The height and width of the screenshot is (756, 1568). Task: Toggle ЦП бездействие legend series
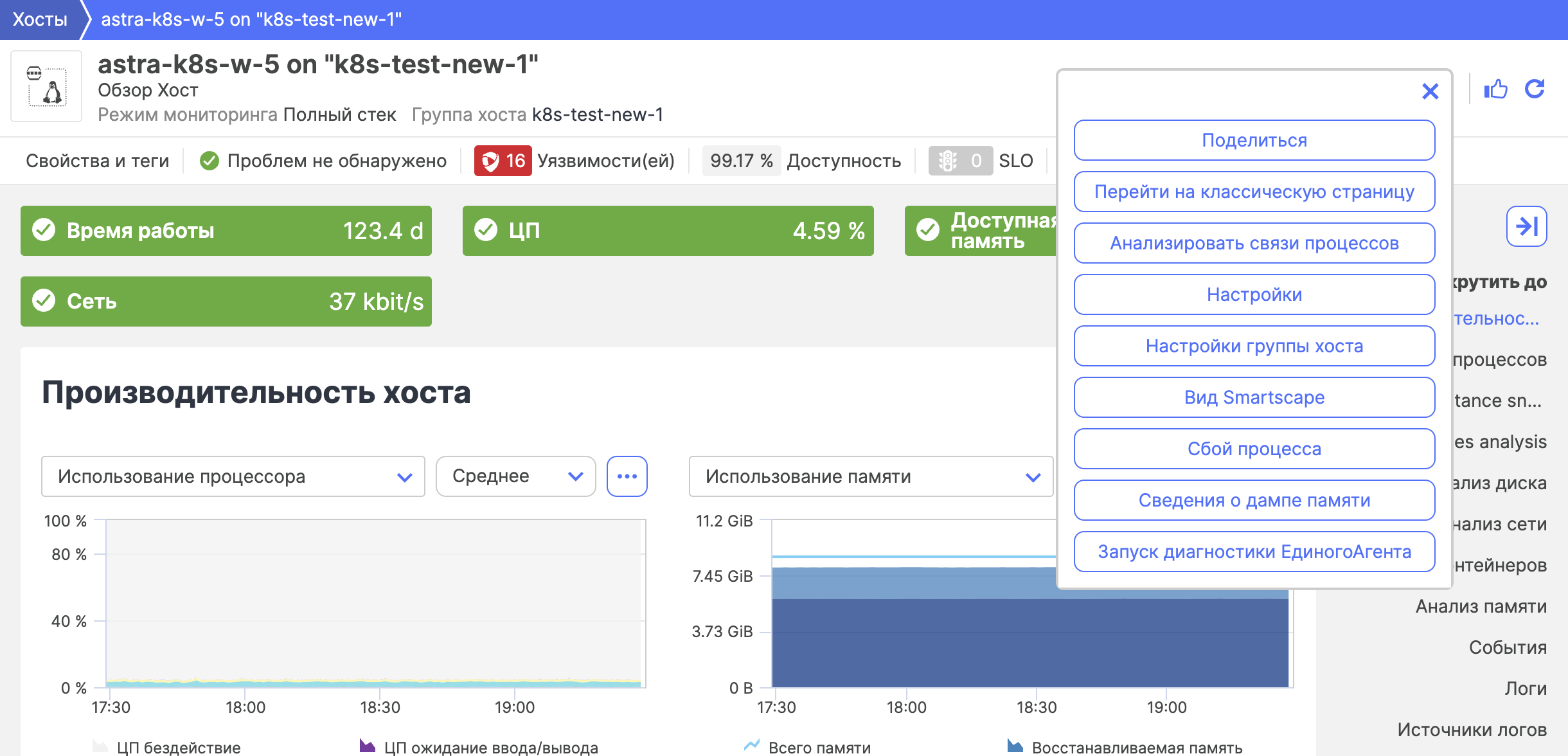(x=178, y=747)
